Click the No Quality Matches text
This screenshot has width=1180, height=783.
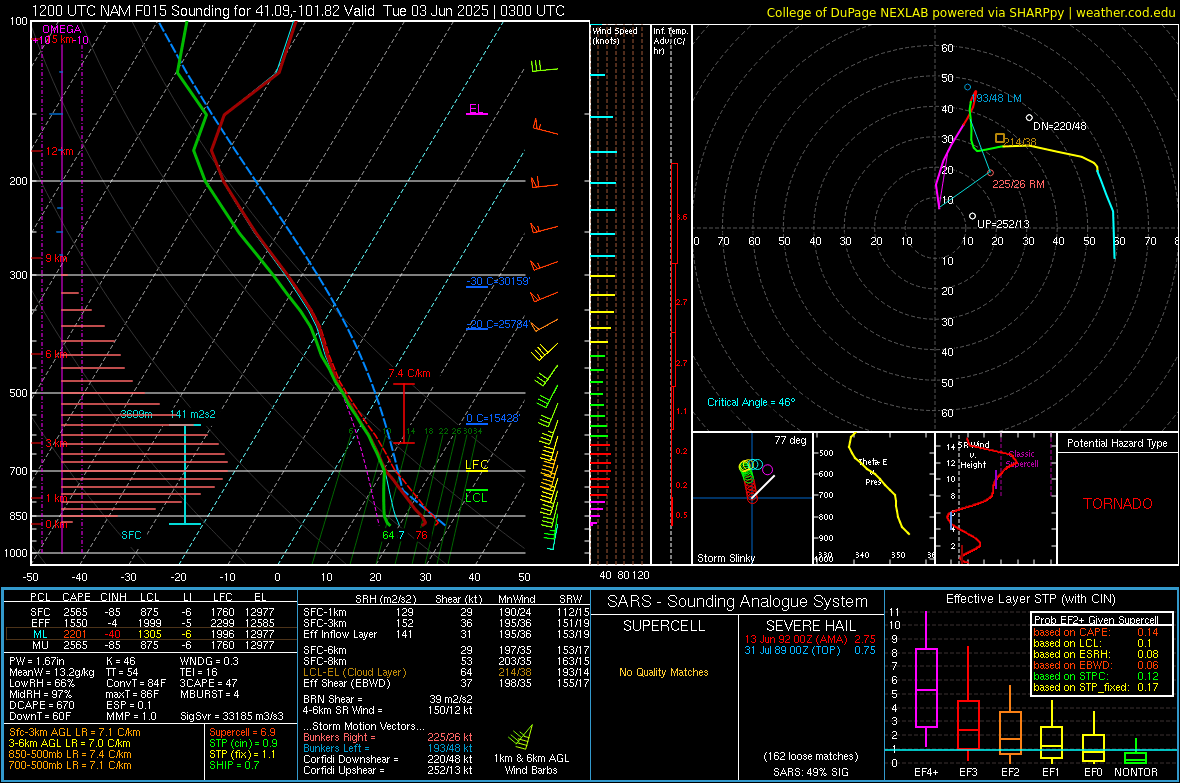[664, 672]
